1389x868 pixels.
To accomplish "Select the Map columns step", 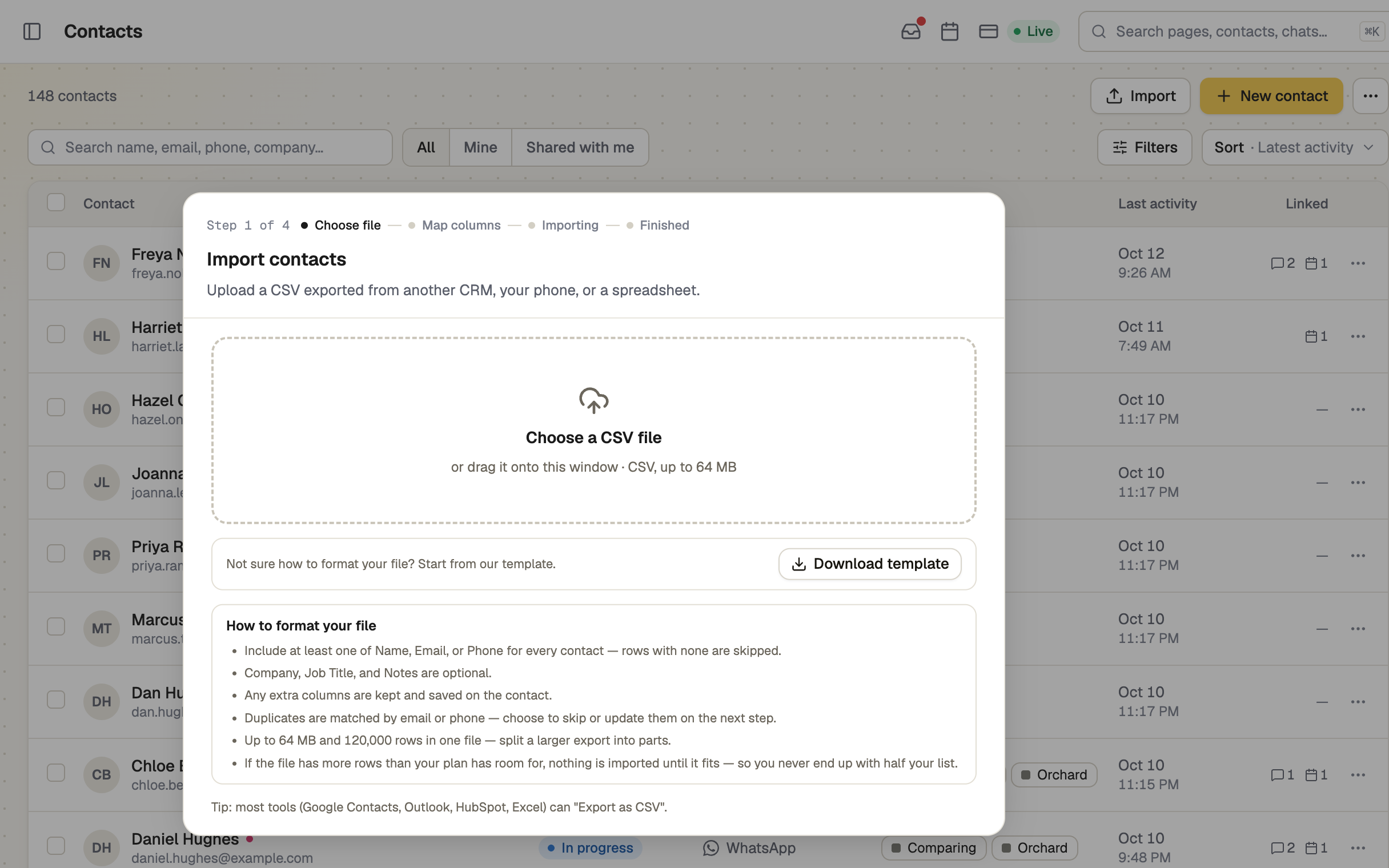I will point(454,225).
